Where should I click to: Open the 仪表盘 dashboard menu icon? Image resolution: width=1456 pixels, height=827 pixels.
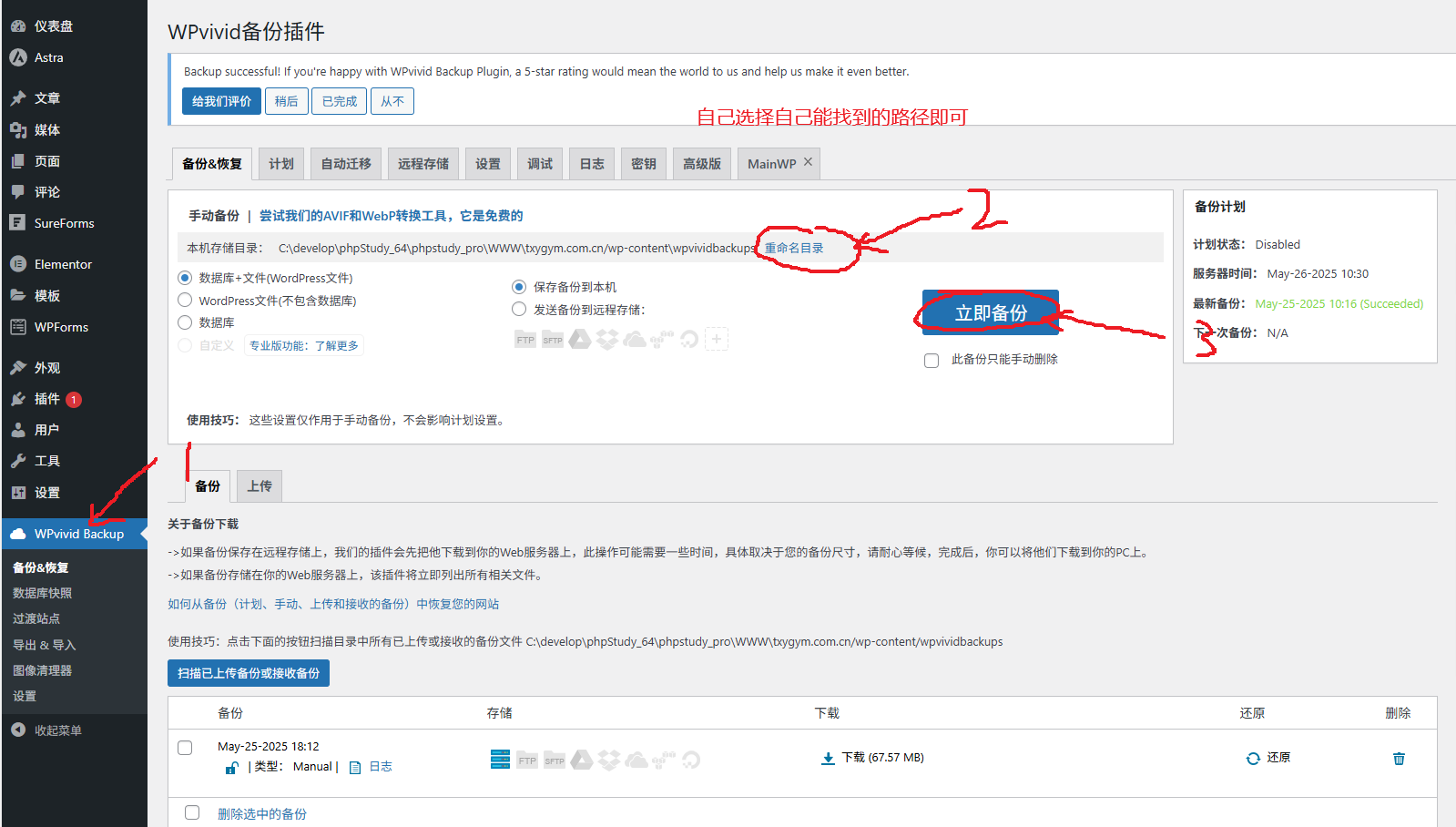(18, 26)
